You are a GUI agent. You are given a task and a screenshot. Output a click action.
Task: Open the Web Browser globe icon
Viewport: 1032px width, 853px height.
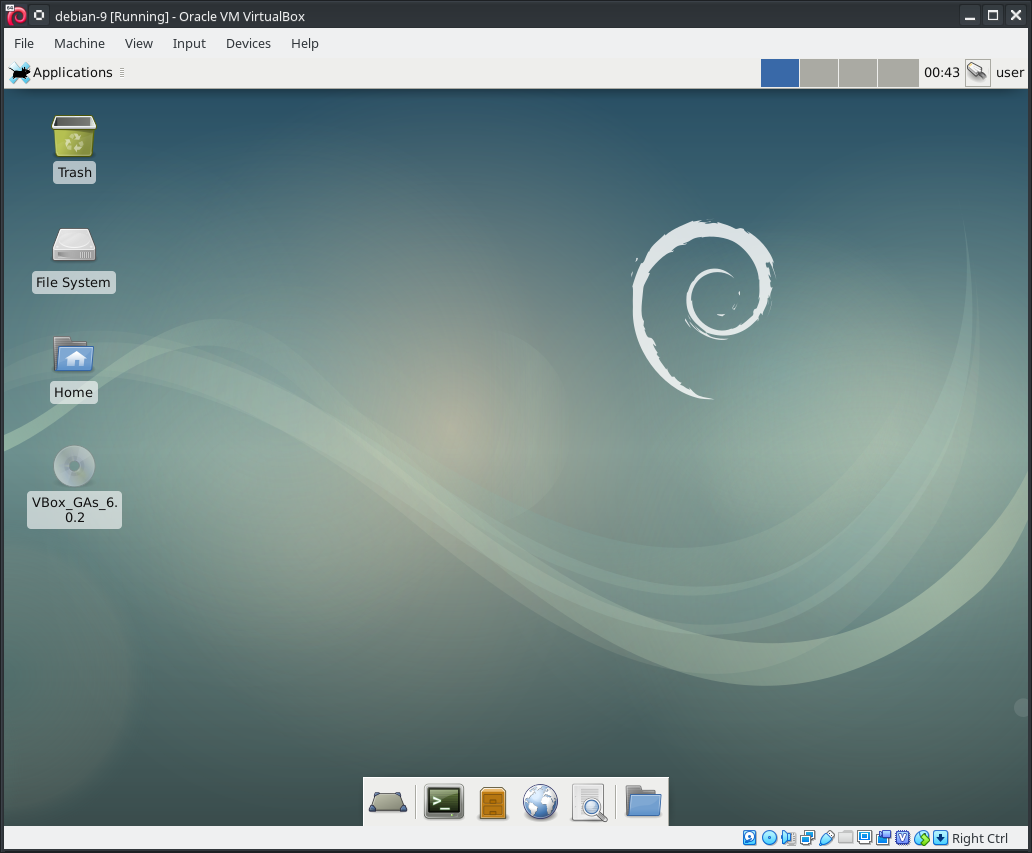click(x=540, y=802)
